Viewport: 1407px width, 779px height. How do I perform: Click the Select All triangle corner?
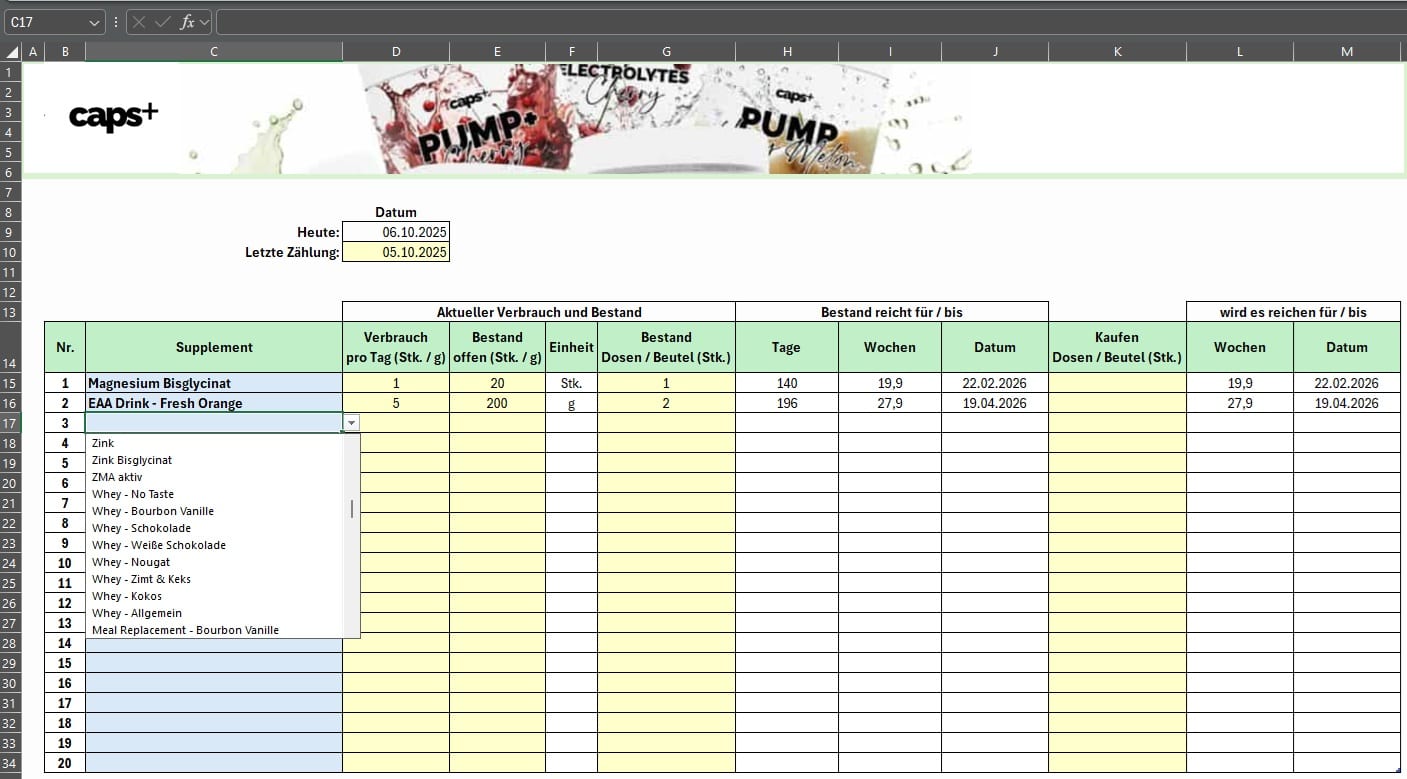(x=11, y=52)
